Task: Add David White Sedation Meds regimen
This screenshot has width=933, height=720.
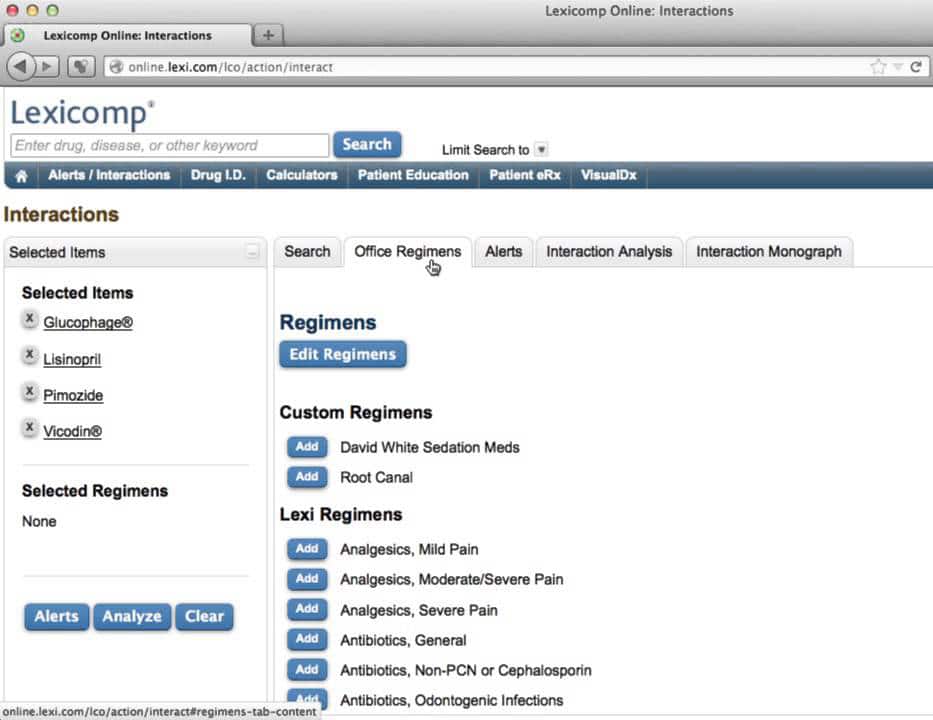Action: [307, 447]
